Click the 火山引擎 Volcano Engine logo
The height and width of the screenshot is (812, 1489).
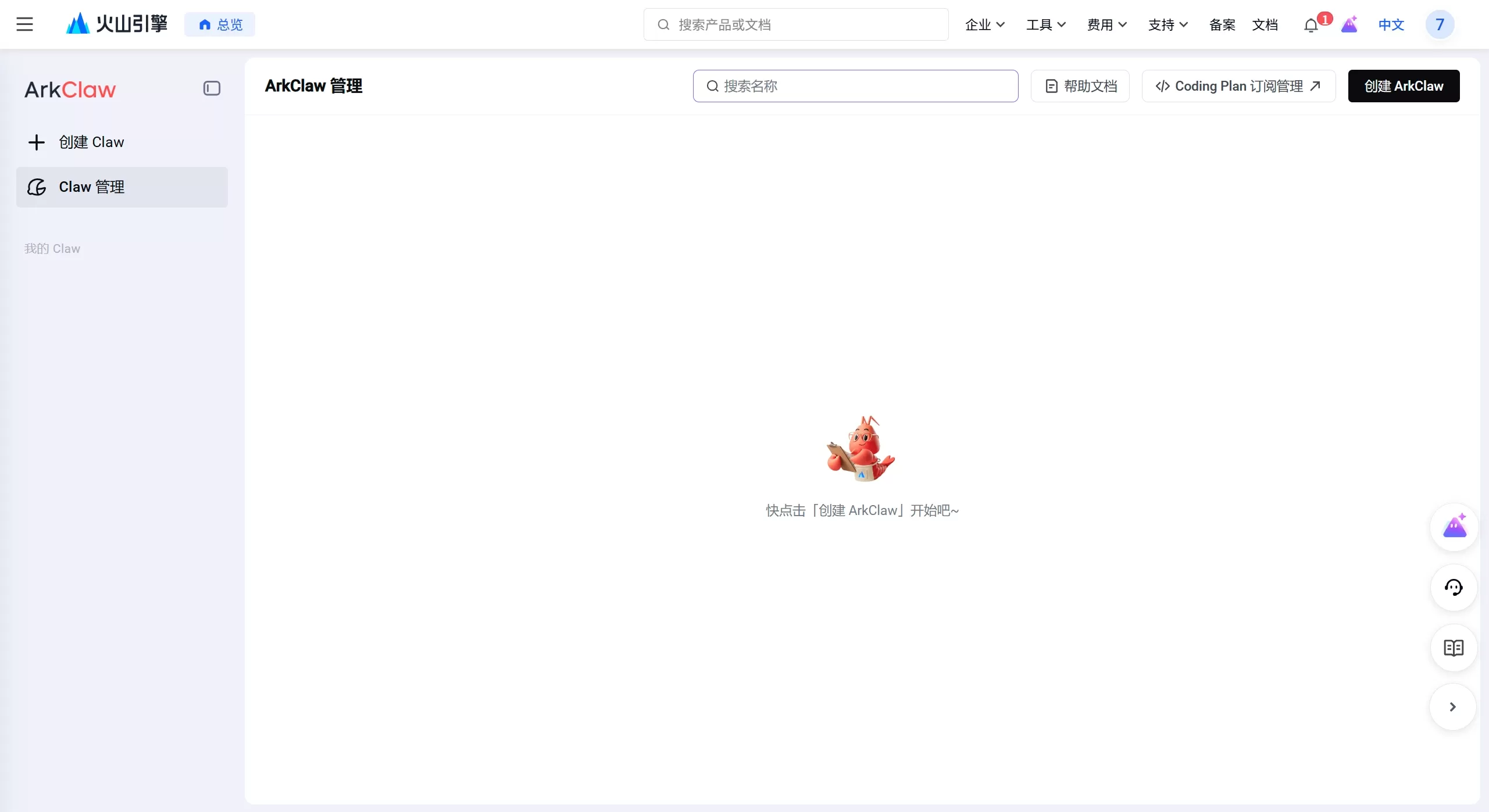pos(117,24)
